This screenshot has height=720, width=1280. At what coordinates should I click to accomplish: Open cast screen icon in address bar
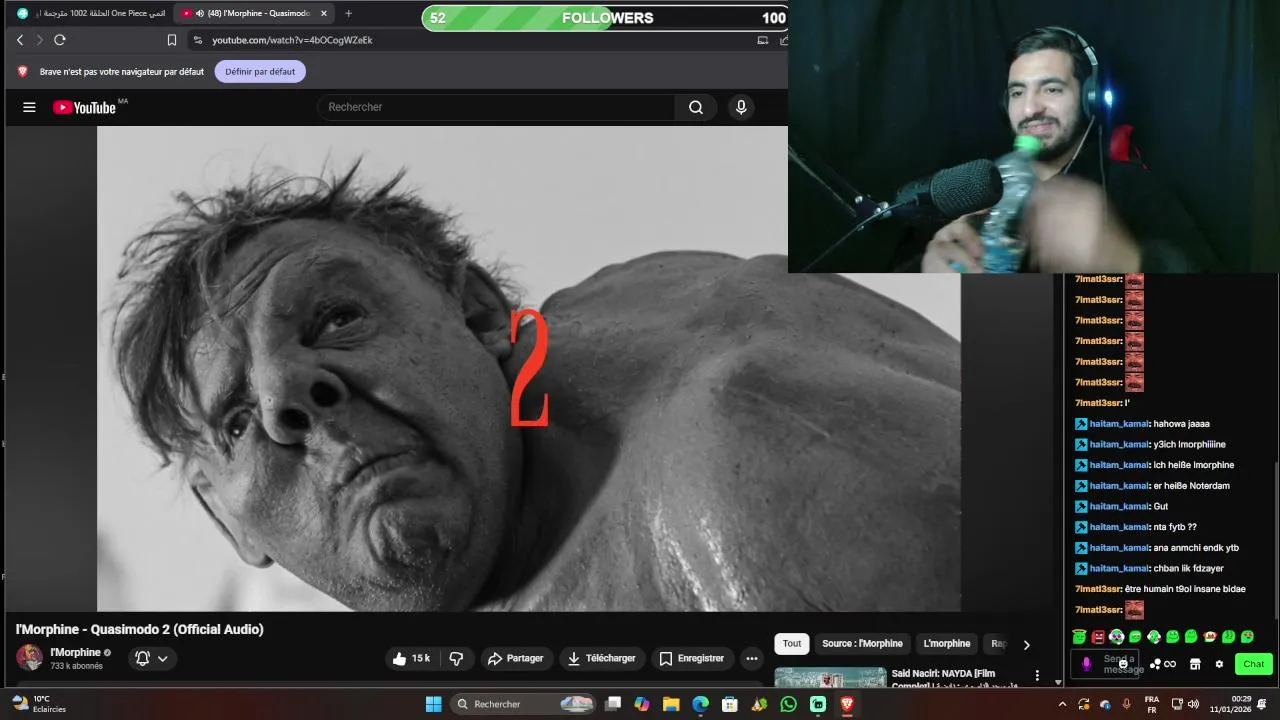pyautogui.click(x=762, y=40)
